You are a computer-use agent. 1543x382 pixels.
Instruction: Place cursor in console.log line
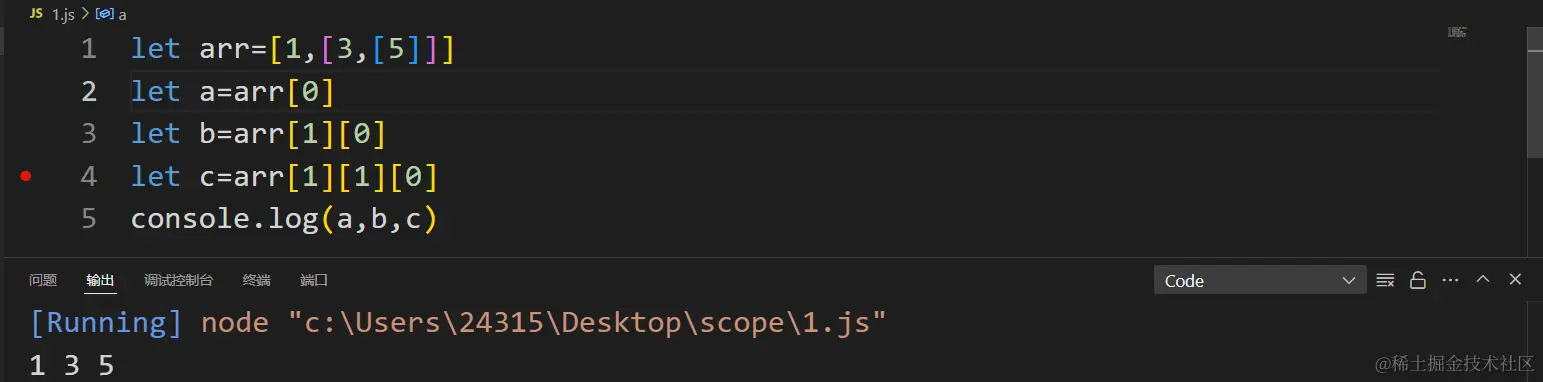[284, 219]
